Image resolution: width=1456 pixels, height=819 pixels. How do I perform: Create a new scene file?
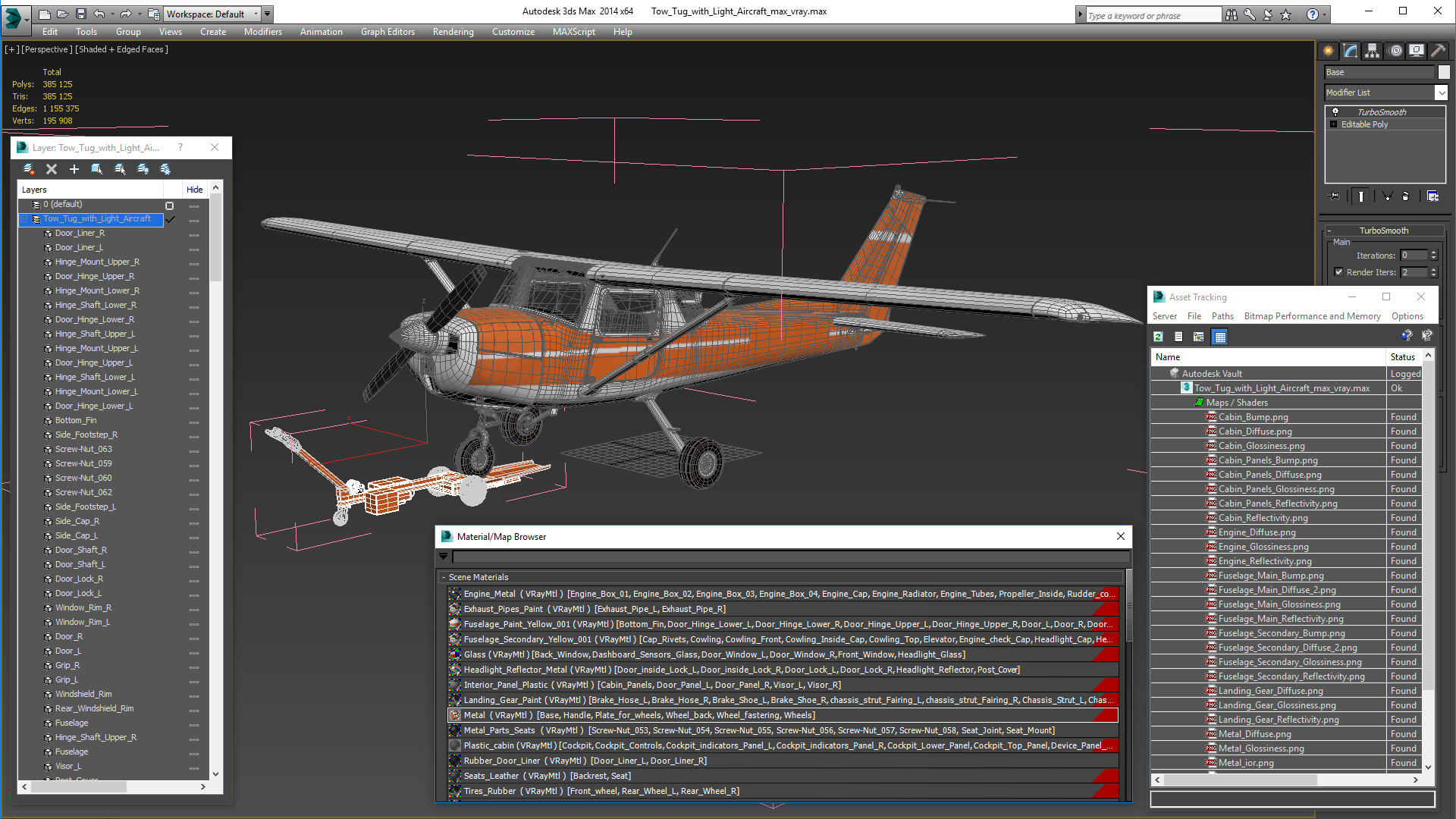(x=45, y=14)
